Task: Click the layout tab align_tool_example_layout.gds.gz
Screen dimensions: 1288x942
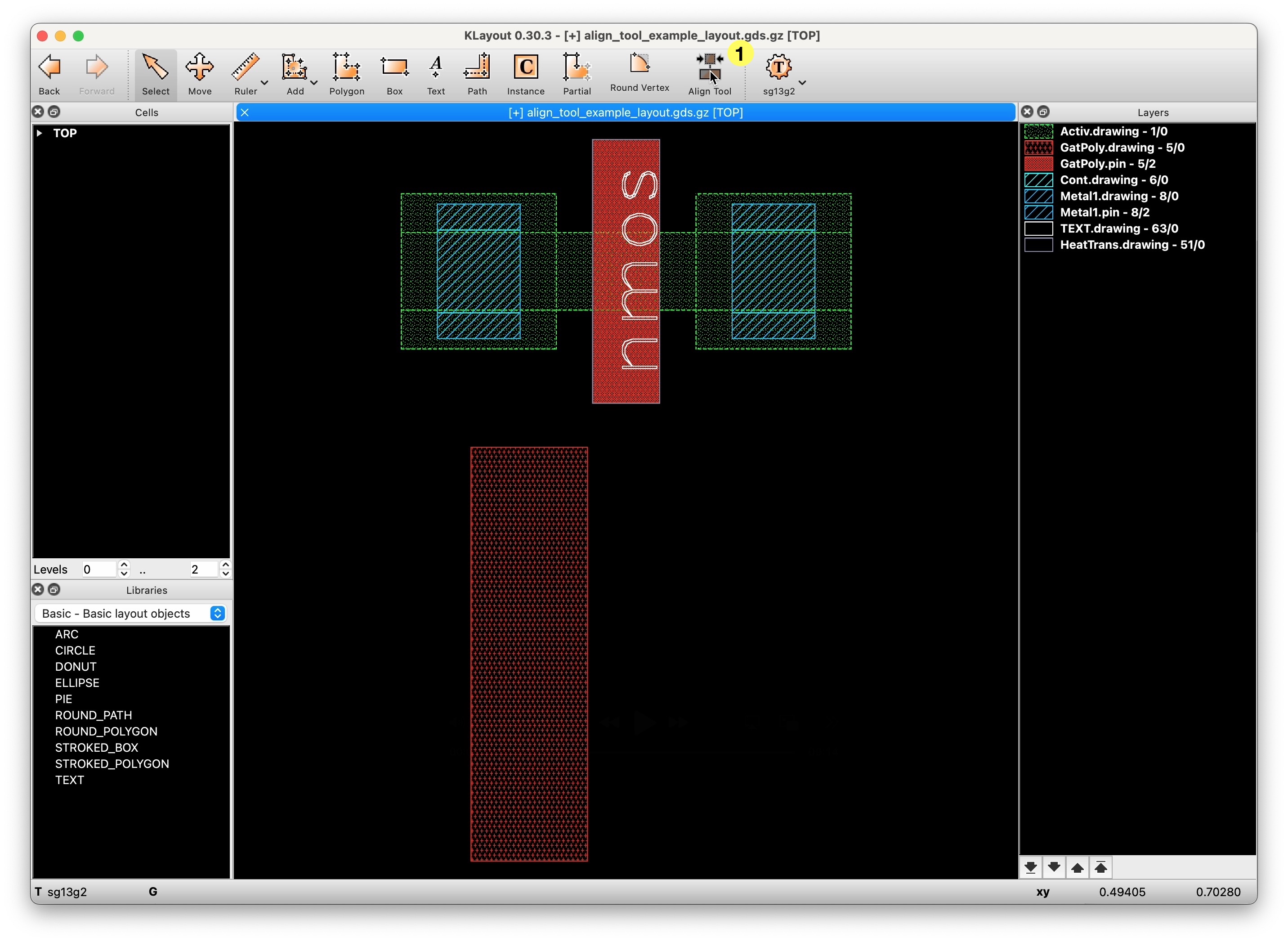Action: [x=625, y=112]
